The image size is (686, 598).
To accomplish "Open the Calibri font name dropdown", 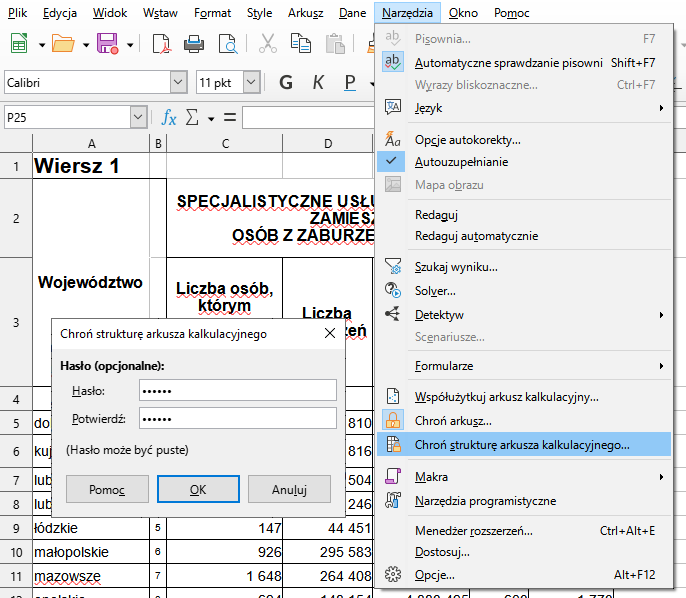I will [x=179, y=82].
